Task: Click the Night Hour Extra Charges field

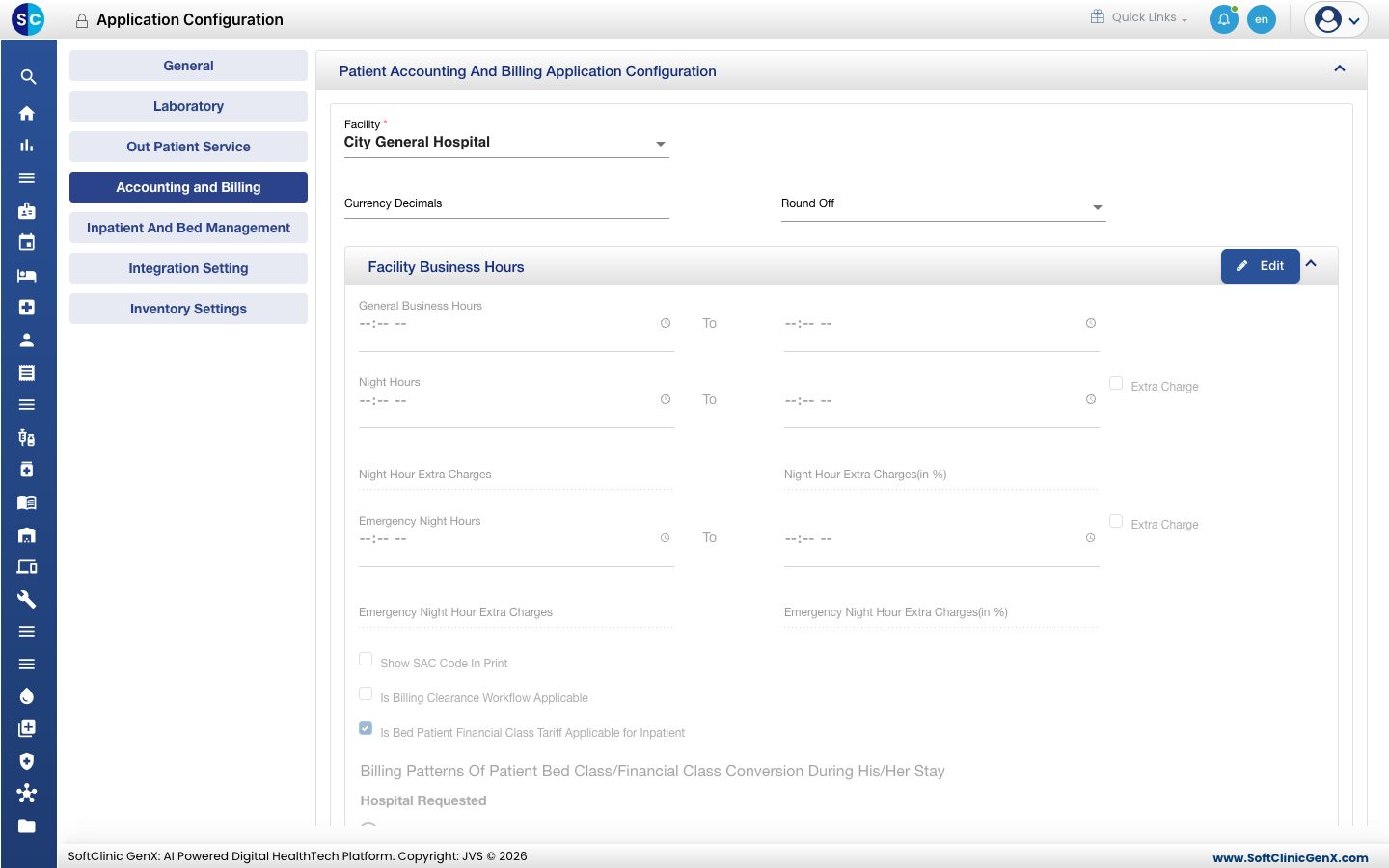Action: 516,475
